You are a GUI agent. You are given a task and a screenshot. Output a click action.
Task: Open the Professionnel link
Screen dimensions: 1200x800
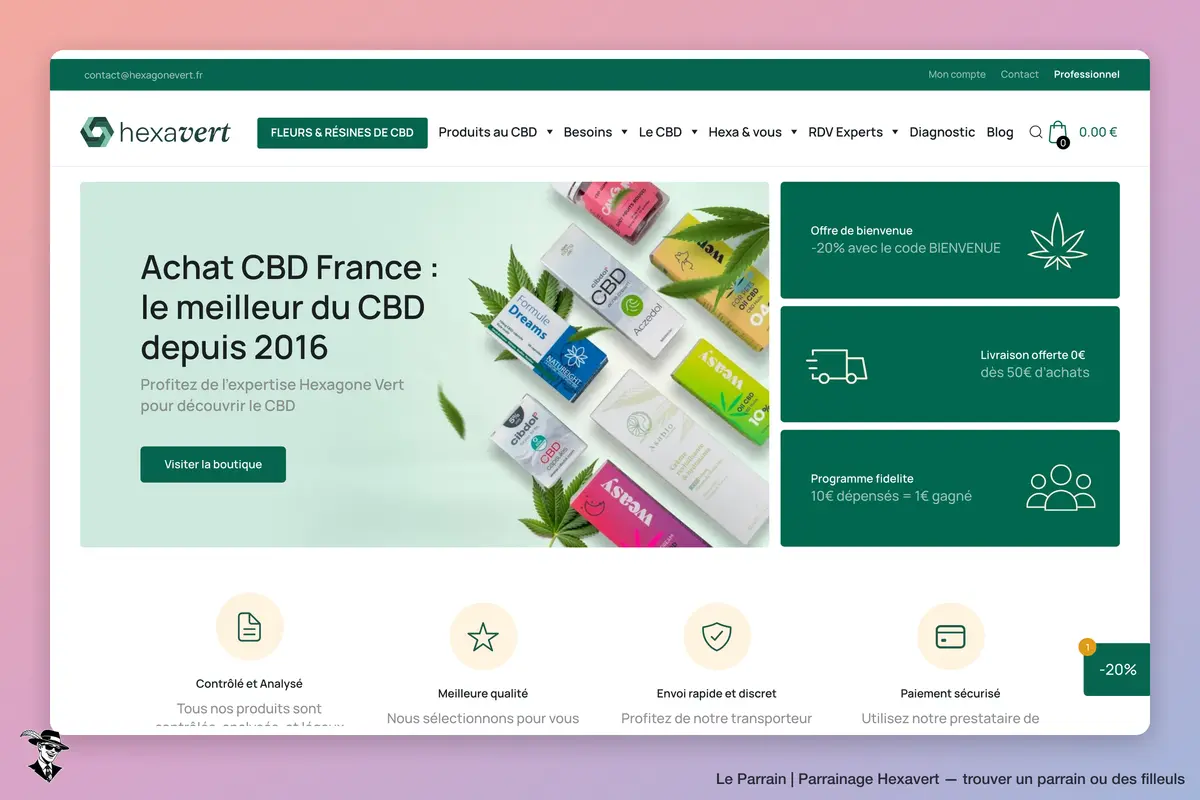[1087, 74]
